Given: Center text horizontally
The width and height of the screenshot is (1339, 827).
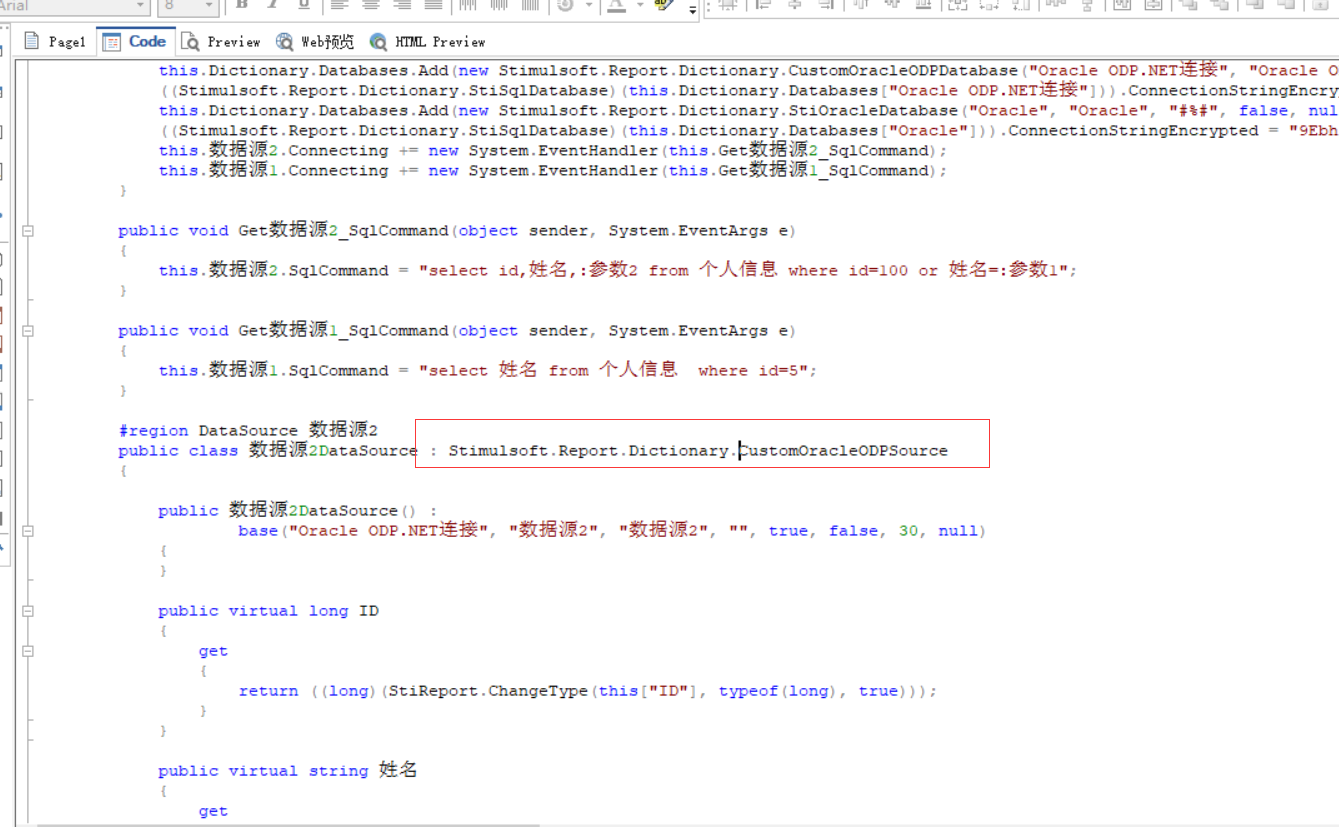Looking at the screenshot, I should pyautogui.click(x=370, y=5).
